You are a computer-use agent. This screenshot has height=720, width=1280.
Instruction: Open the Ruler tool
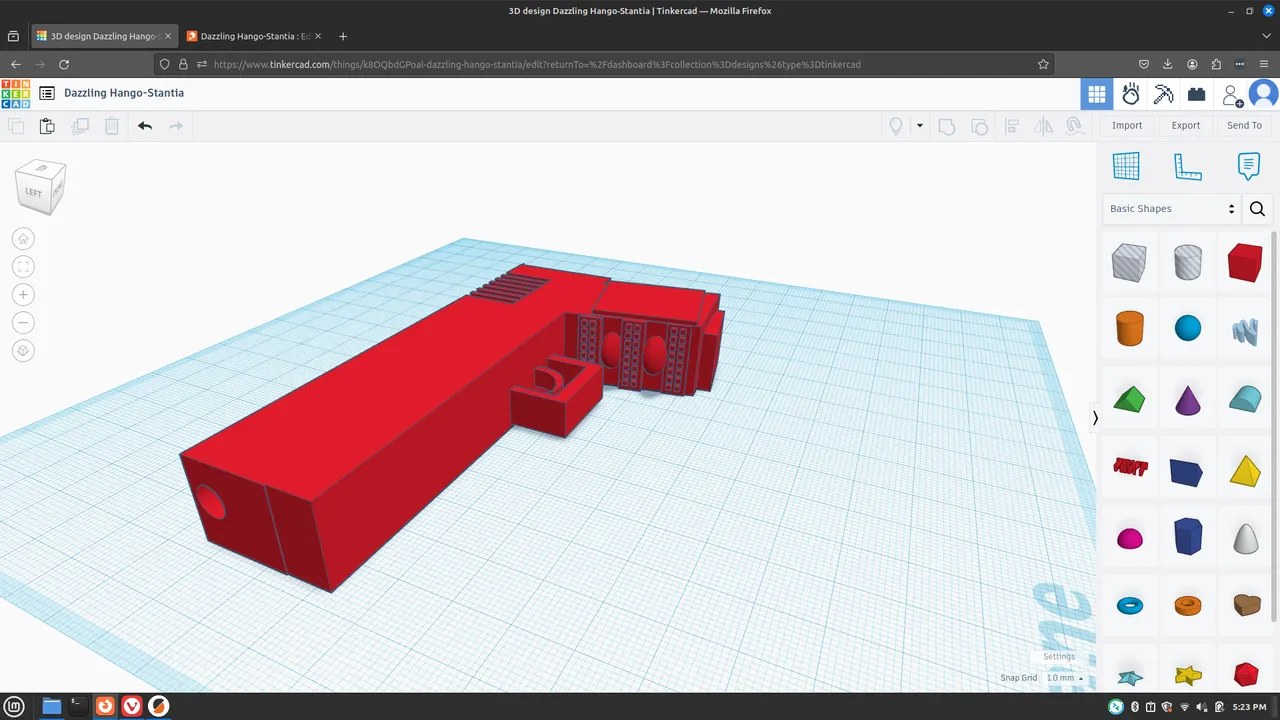[1187, 166]
